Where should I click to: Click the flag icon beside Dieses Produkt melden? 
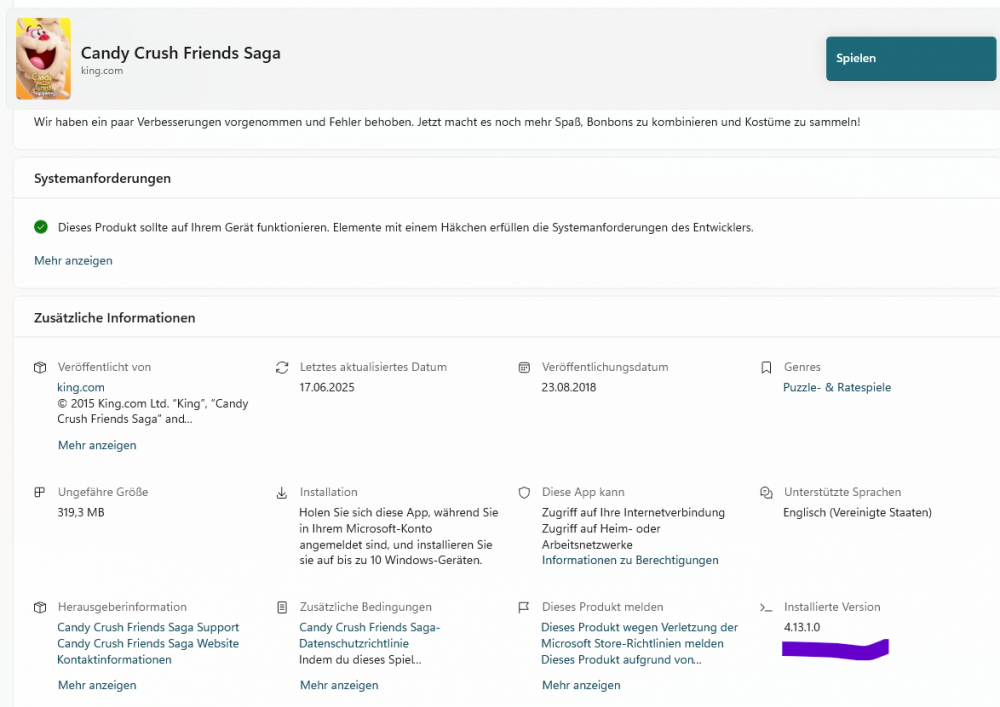click(x=524, y=608)
